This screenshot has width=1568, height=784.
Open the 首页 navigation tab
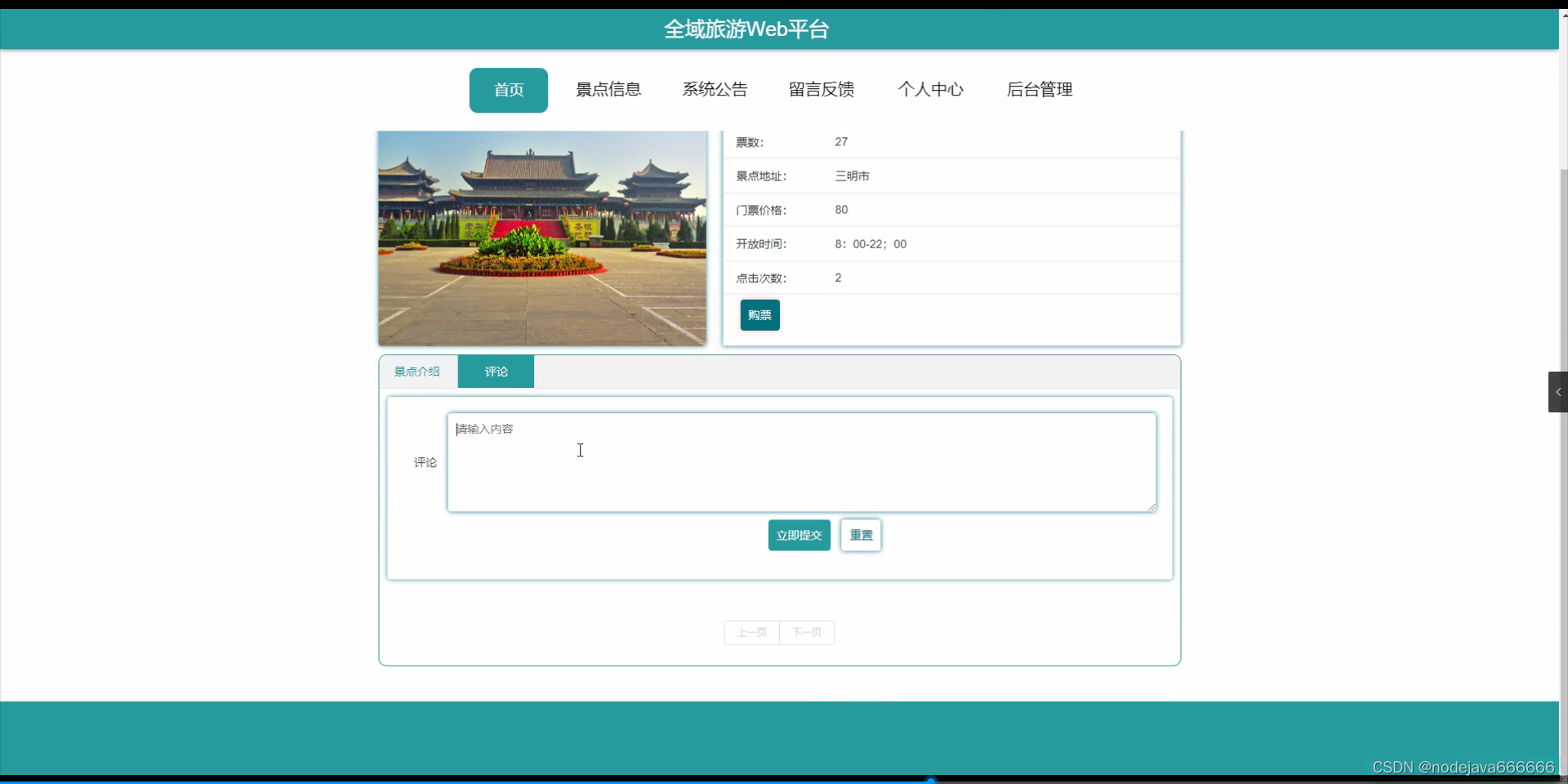point(508,90)
